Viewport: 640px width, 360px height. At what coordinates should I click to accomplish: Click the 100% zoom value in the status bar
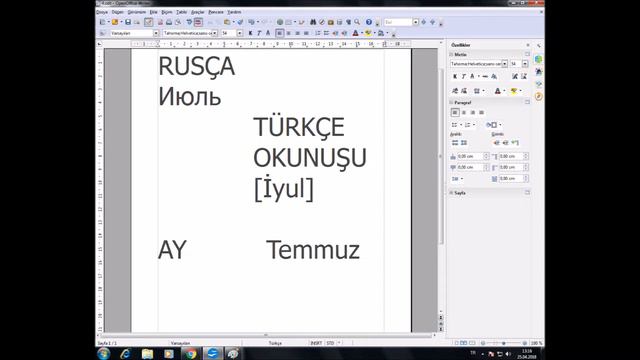[x=536, y=343]
